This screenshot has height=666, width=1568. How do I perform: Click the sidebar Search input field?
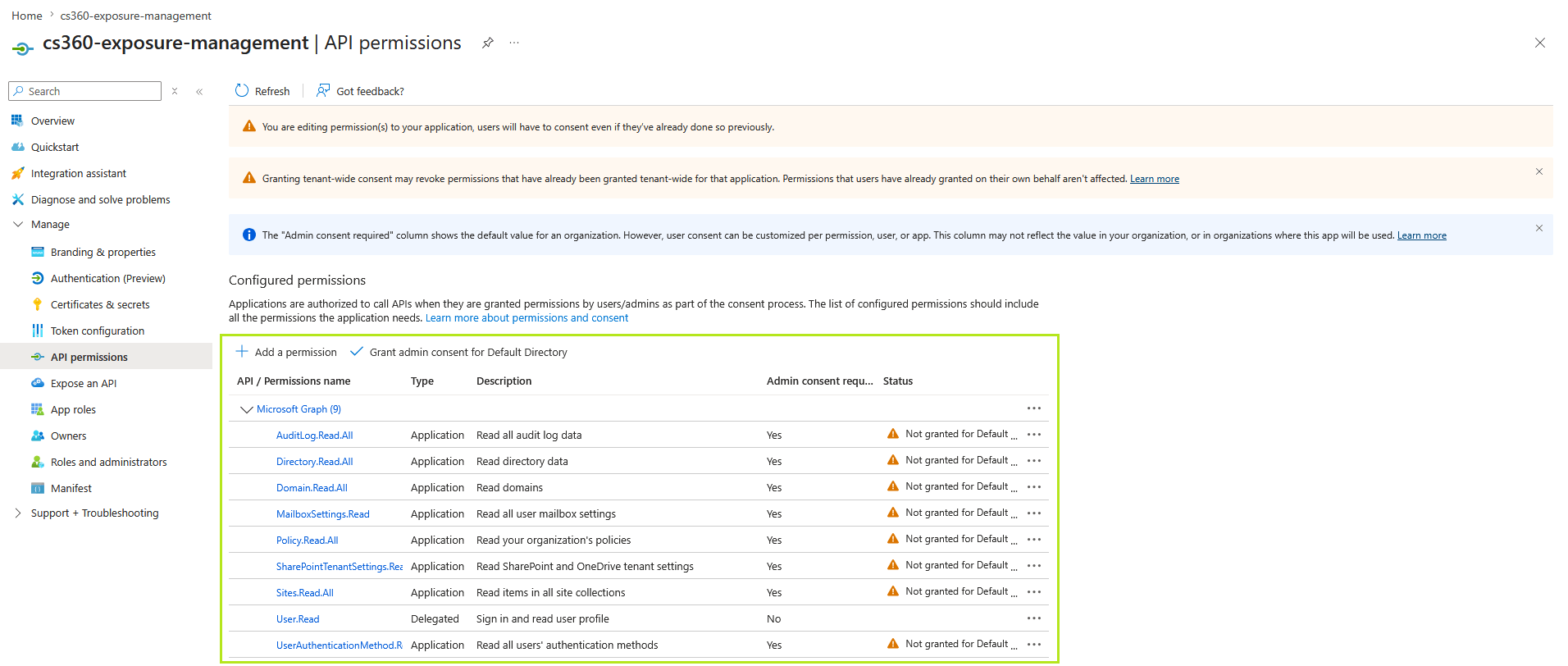click(84, 91)
